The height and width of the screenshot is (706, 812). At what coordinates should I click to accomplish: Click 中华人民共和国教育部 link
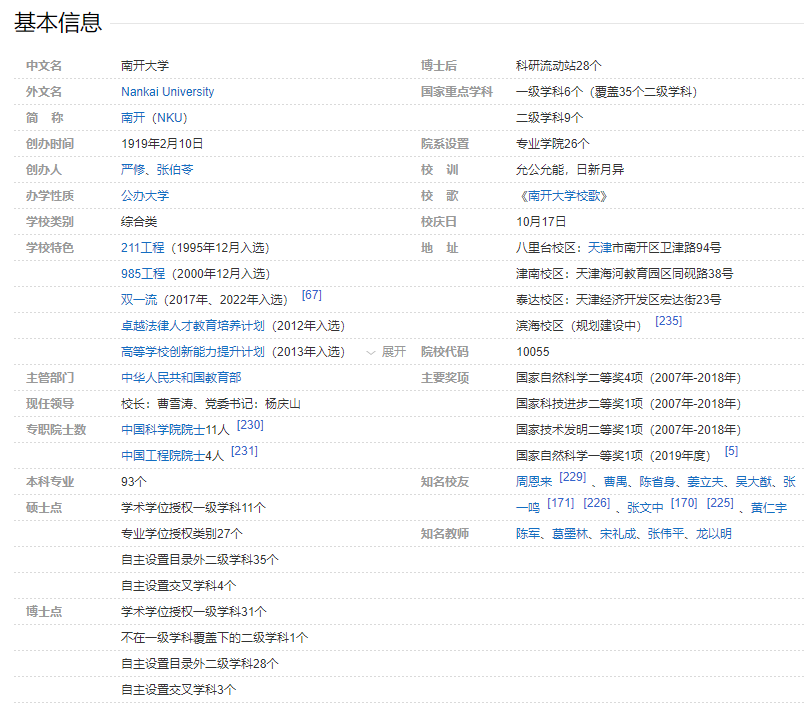181,378
